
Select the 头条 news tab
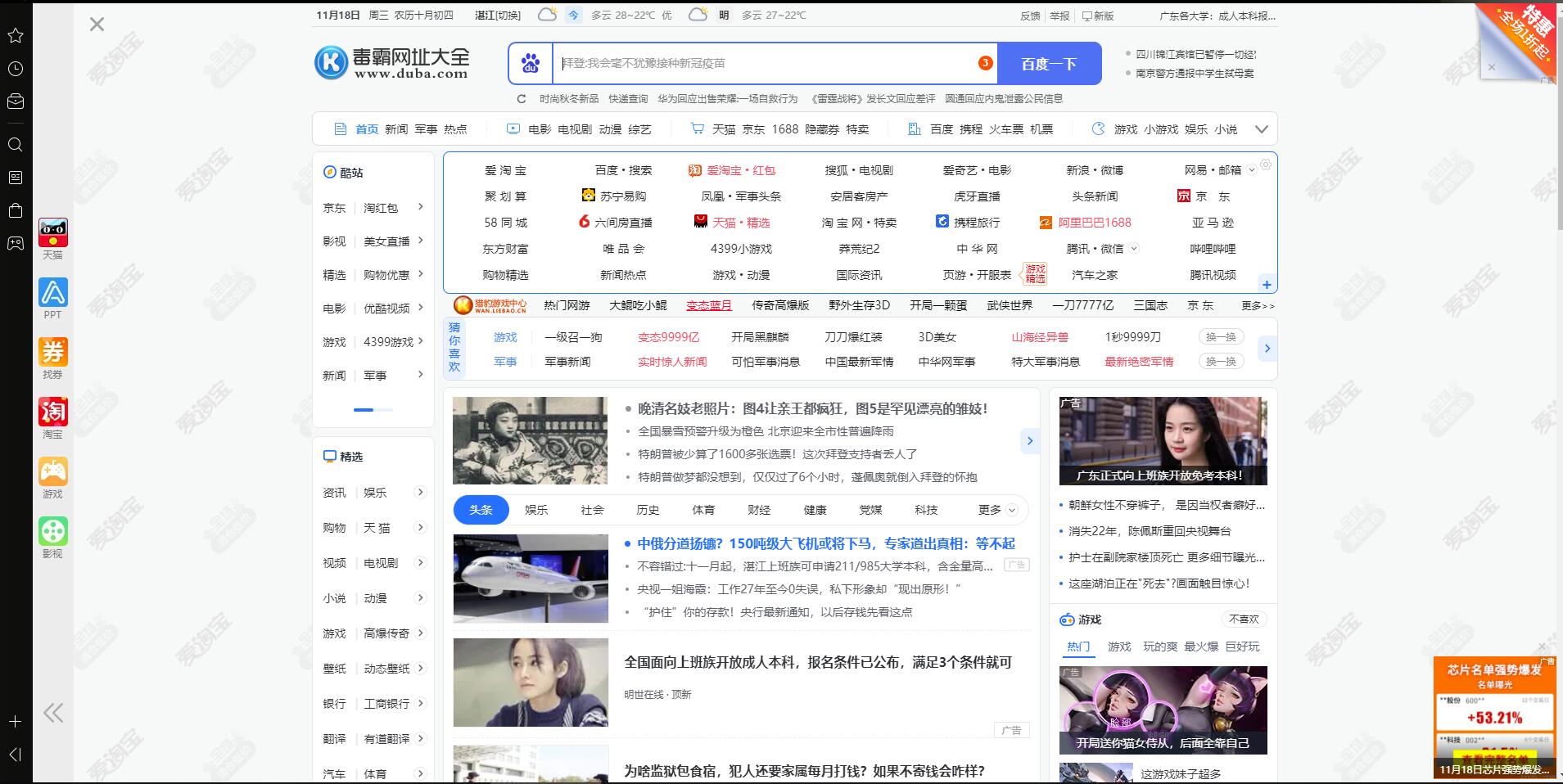(481, 510)
